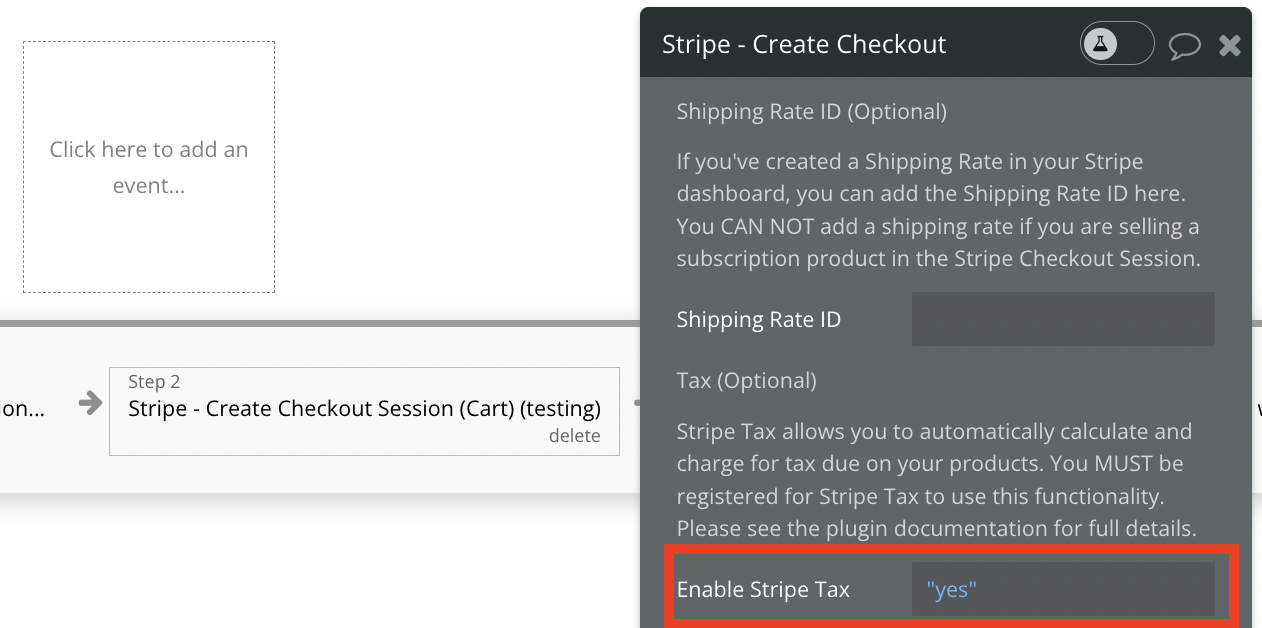This screenshot has width=1262, height=628.
Task: Click the arrow icon after Step 2
Action: pyautogui.click(x=636, y=403)
